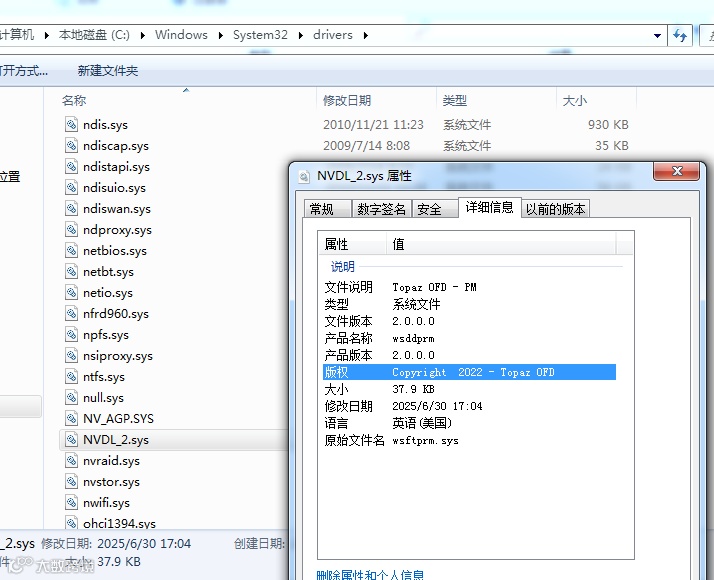Select the highlighted 版权 Copyright 2022 row
This screenshot has height=580, width=714.
tap(469, 372)
